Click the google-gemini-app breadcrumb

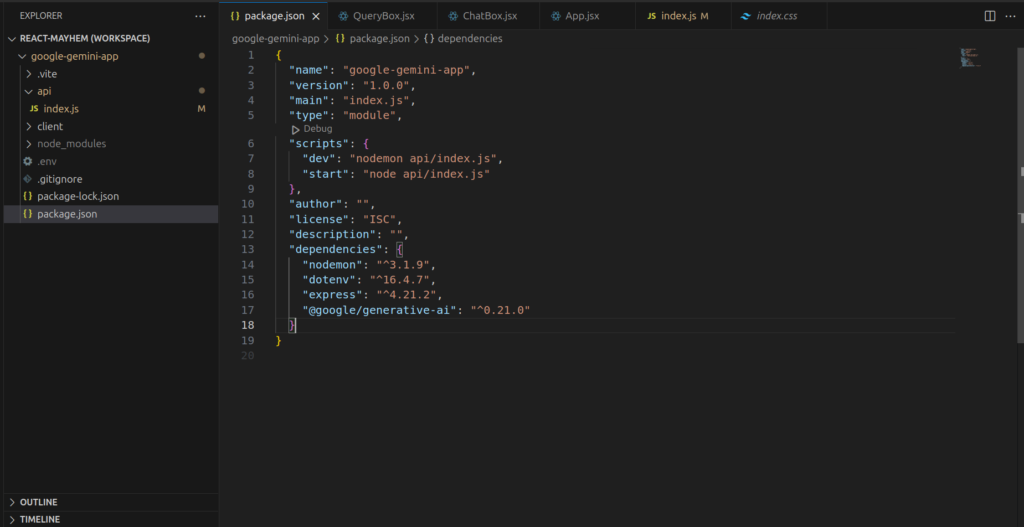click(276, 39)
